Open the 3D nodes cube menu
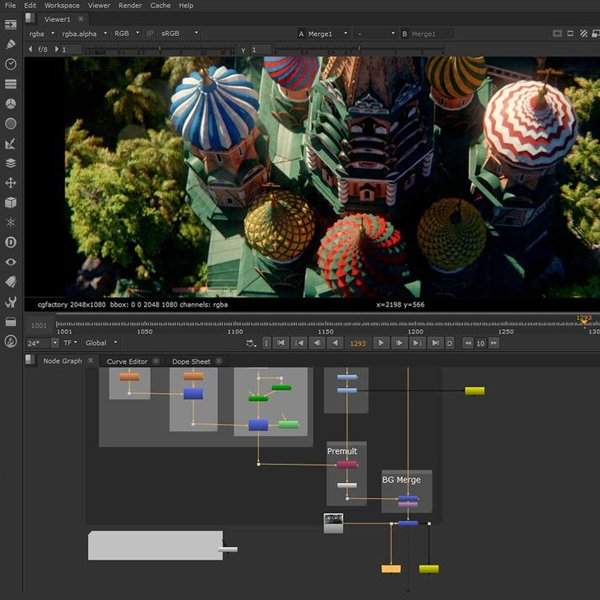Screen dimensions: 600x600 tap(11, 202)
